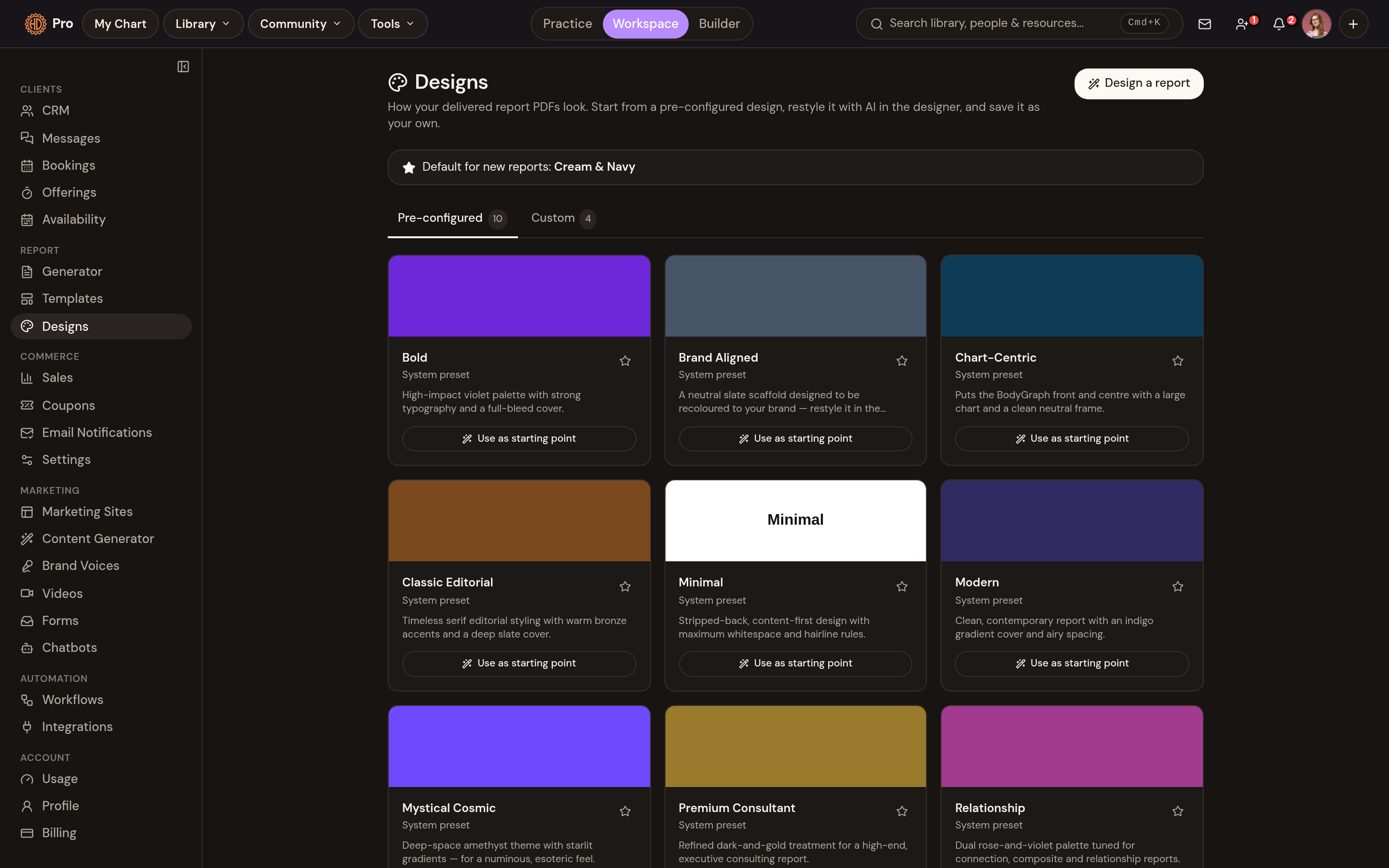Screen dimensions: 1389x868
Task: Open CRM in sidebar
Action: pyautogui.click(x=101, y=110)
